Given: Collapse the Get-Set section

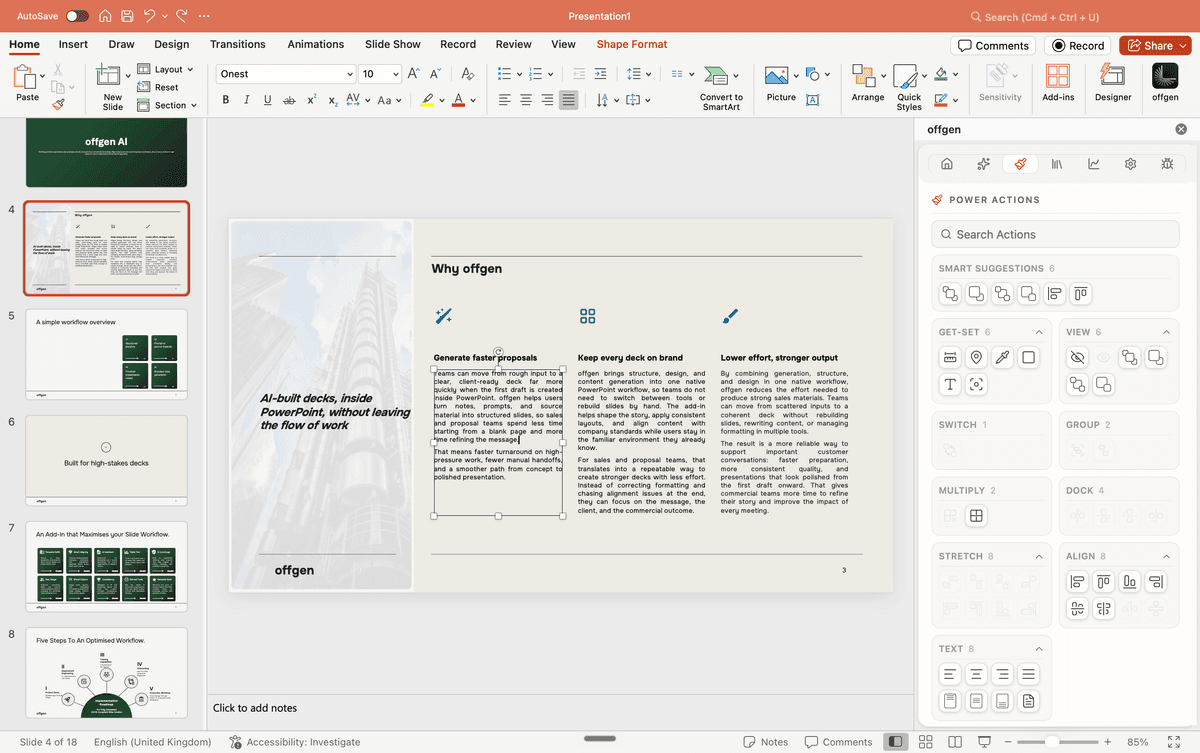Looking at the screenshot, I should 1038,332.
